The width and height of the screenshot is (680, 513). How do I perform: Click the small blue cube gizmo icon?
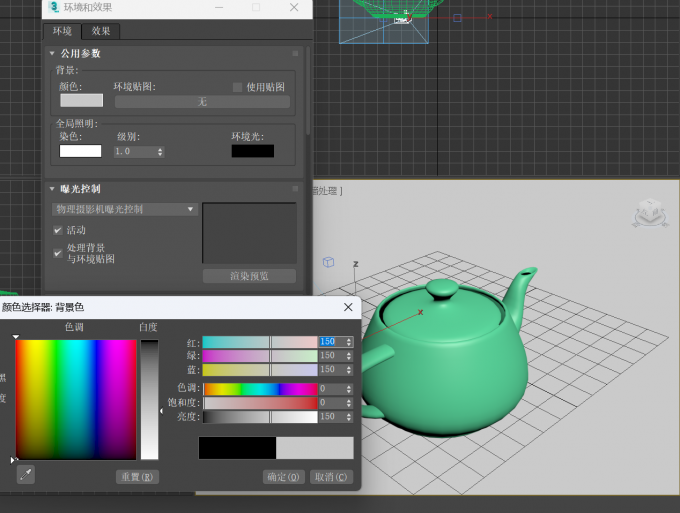tap(328, 262)
